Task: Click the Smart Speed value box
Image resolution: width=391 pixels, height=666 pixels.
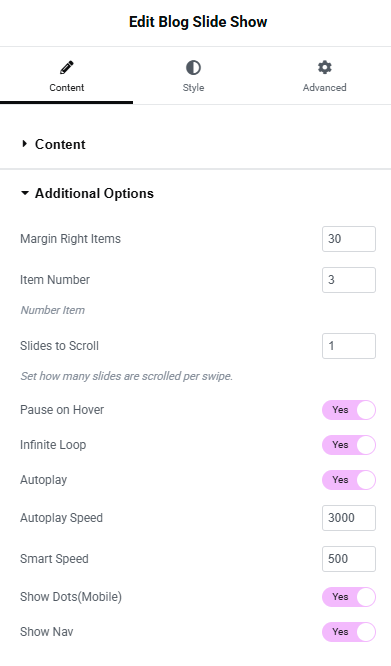Action: pos(349,559)
